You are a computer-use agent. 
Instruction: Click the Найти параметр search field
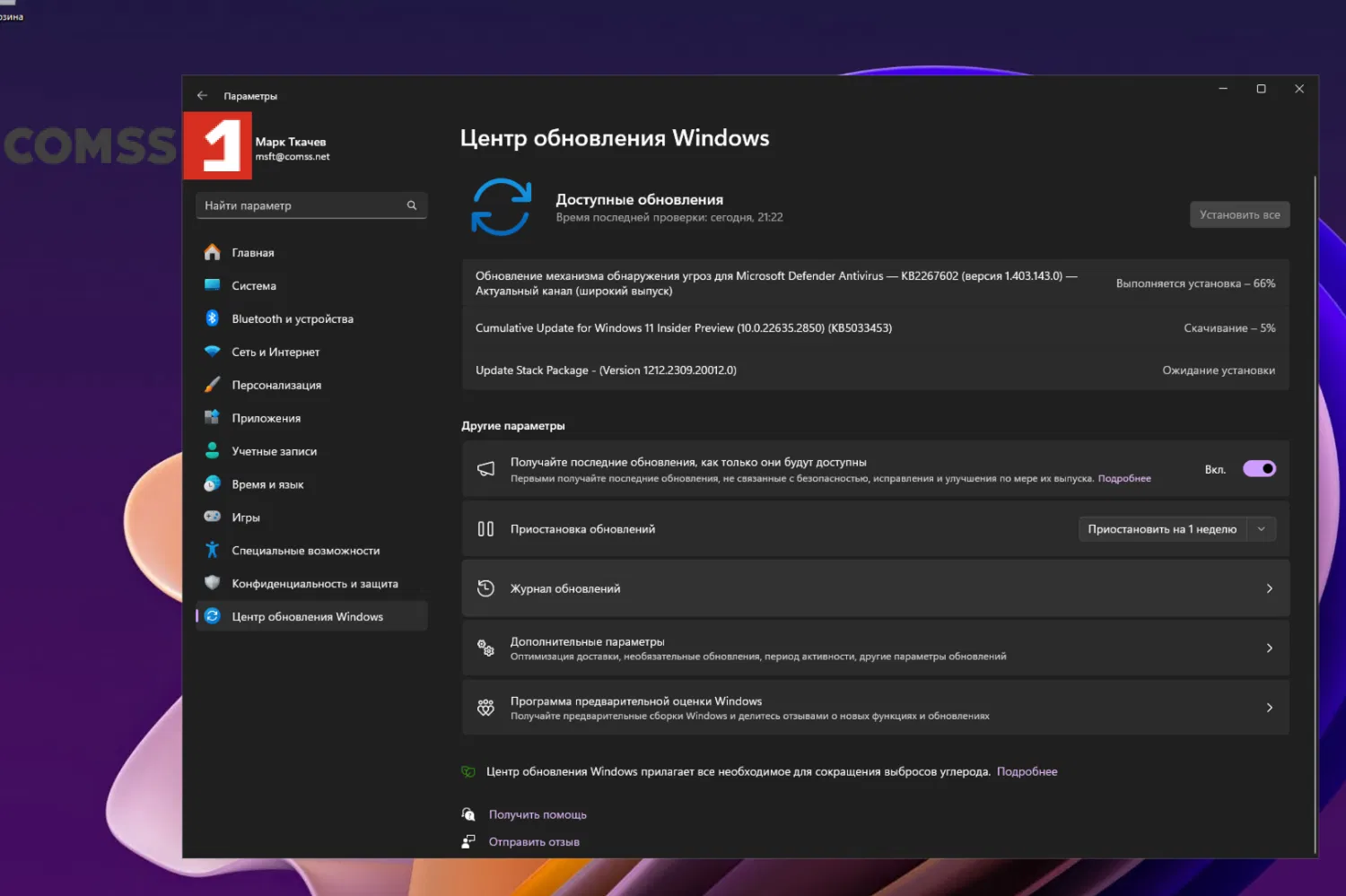point(311,205)
